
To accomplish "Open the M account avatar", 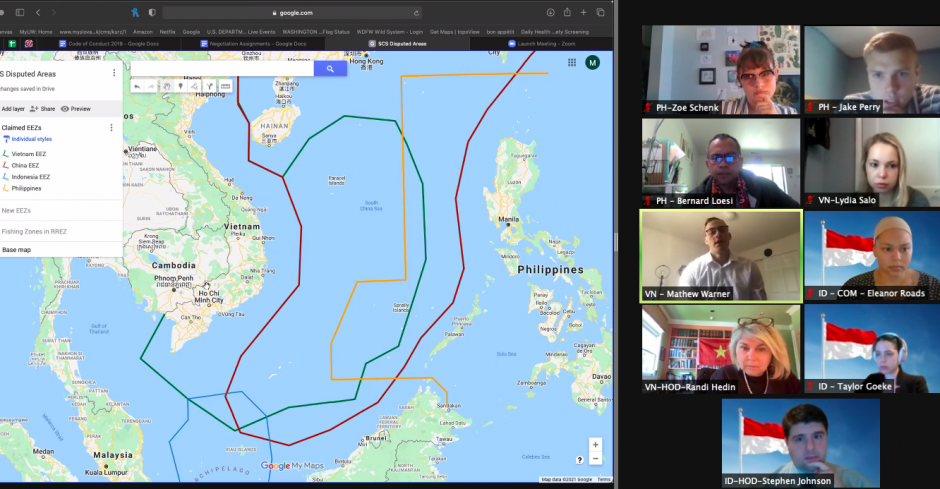I will [x=592, y=62].
